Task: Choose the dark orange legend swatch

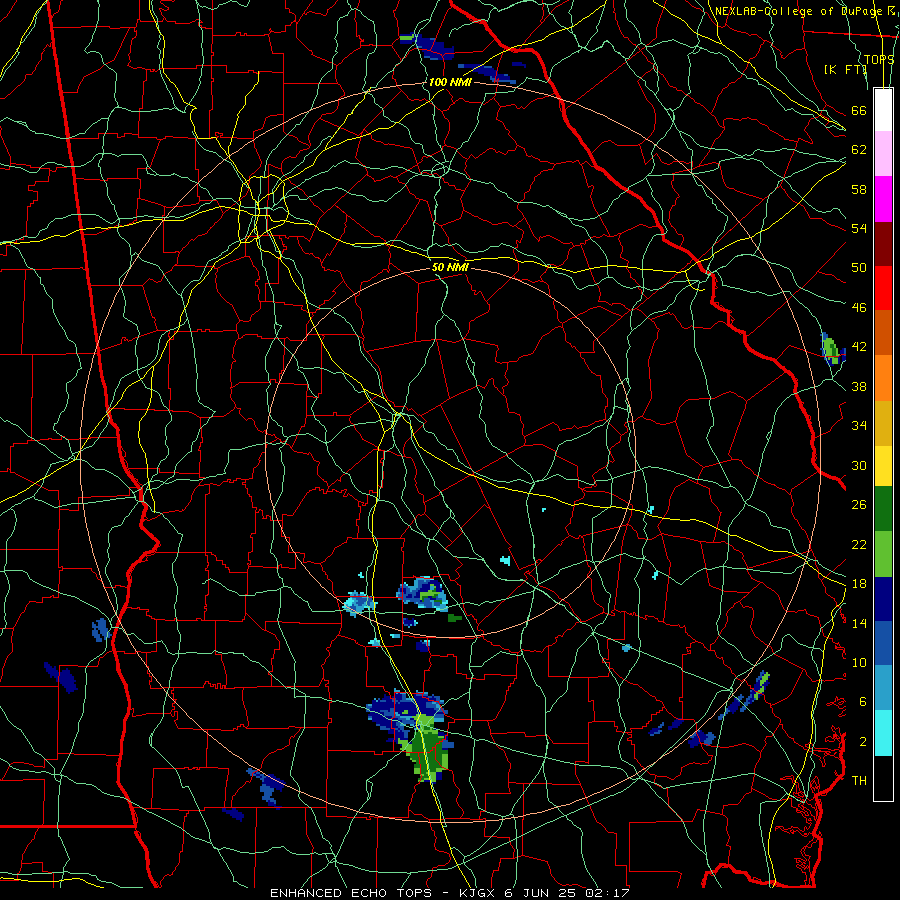Action: (883, 332)
